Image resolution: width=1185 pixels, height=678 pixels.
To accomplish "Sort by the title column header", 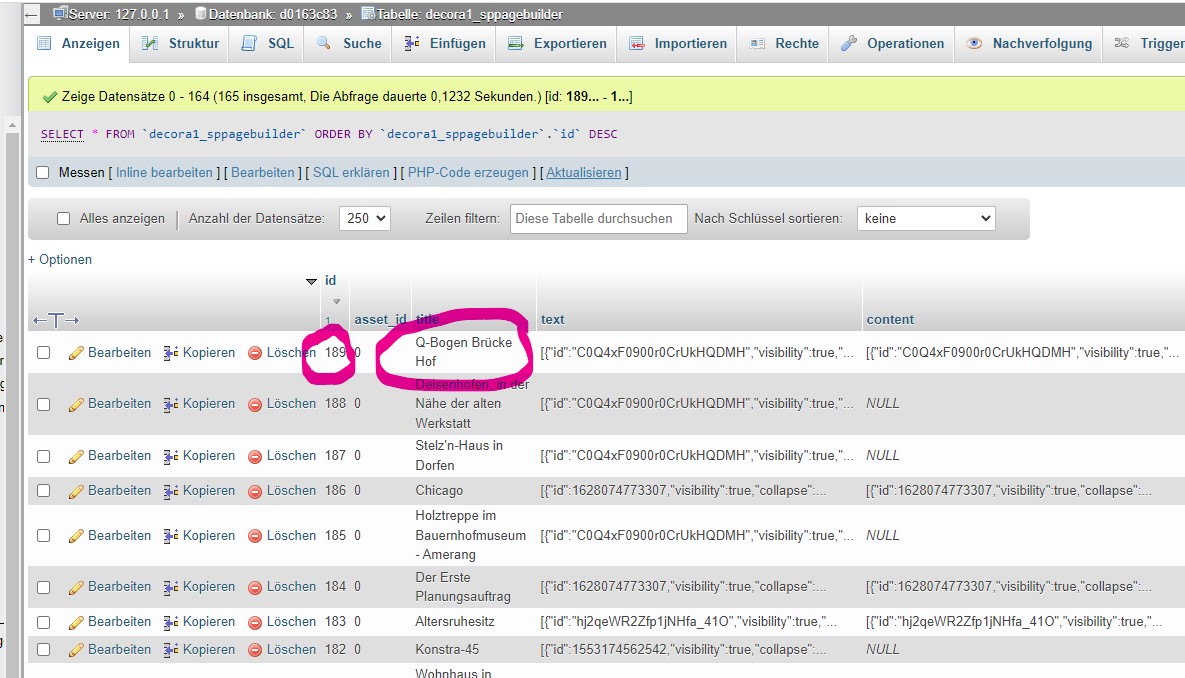I will pos(428,320).
